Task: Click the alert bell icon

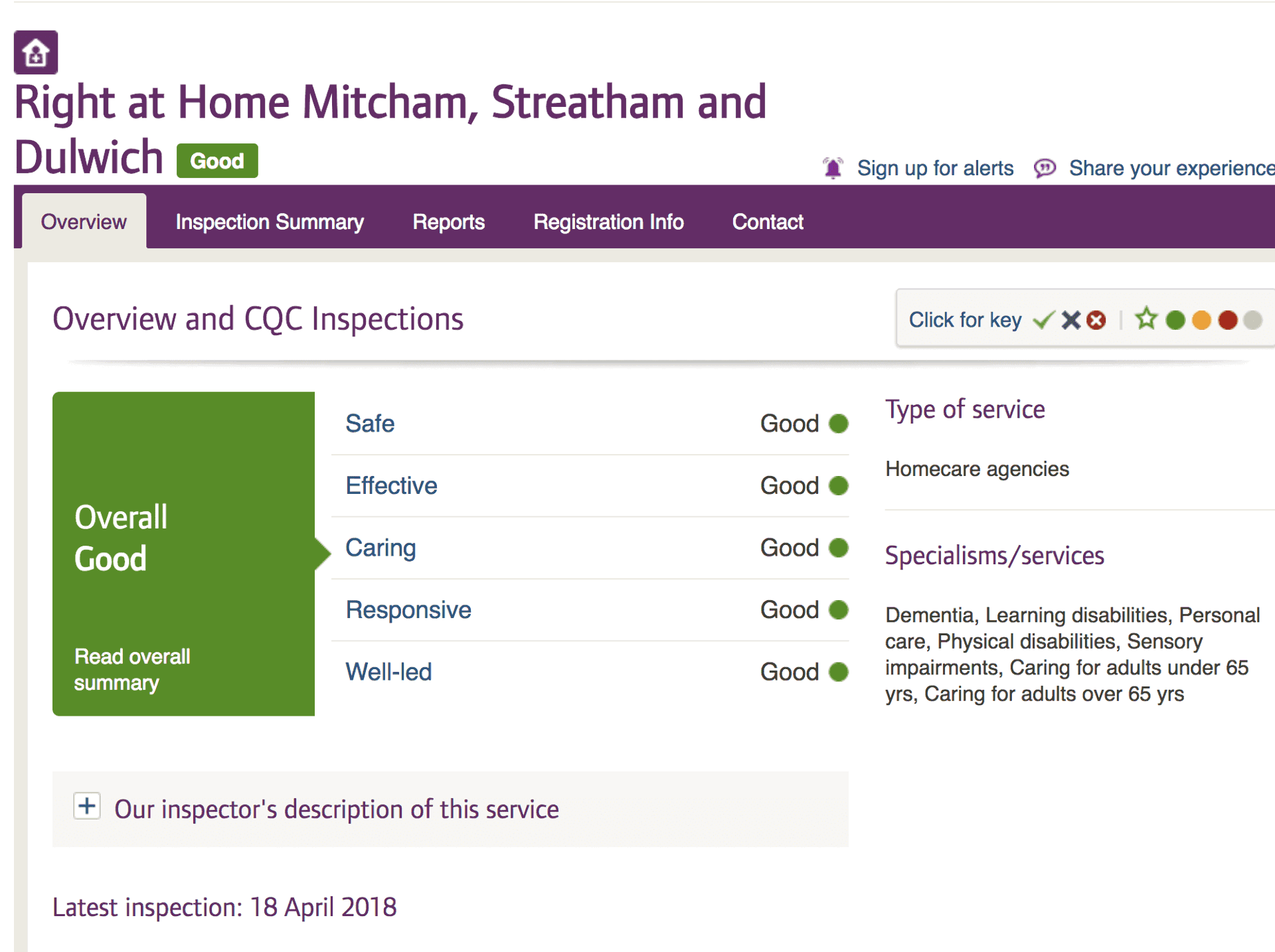Action: [833, 168]
